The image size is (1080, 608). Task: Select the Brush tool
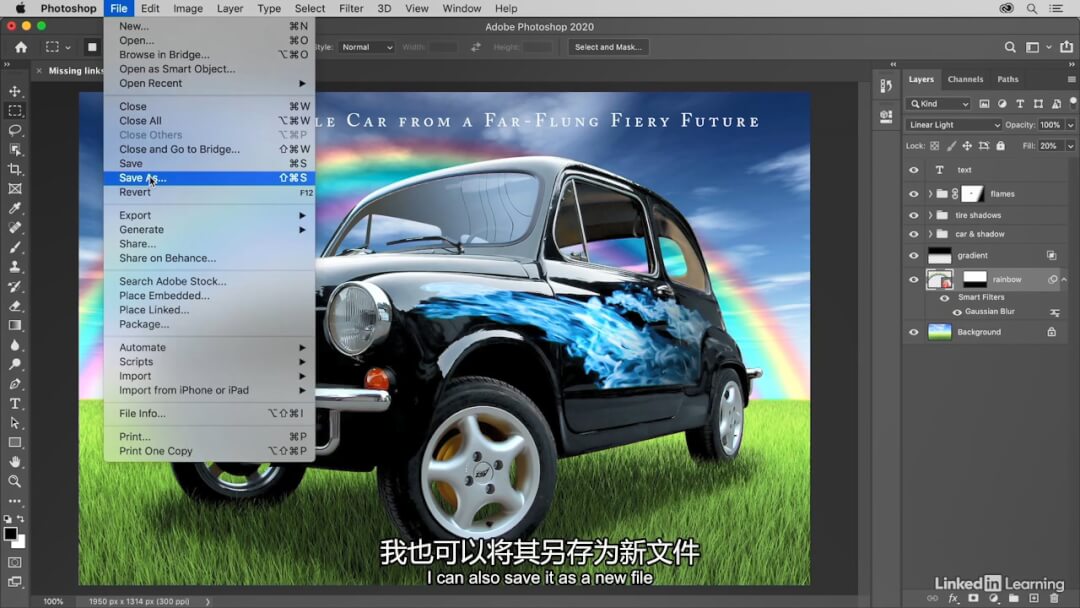pyautogui.click(x=14, y=247)
